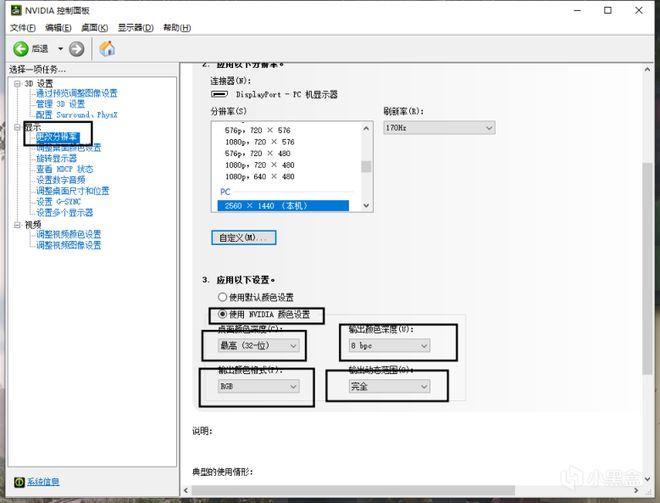
Task: Open the 文件(F) menu
Action: tap(23, 27)
